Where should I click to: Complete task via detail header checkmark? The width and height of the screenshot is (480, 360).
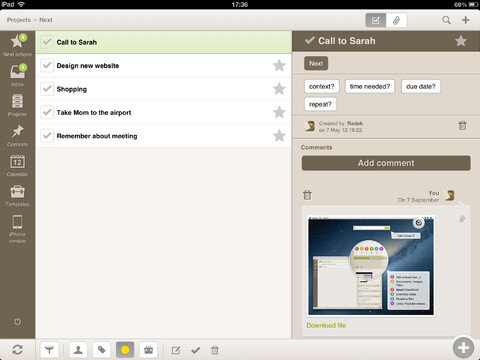click(309, 40)
